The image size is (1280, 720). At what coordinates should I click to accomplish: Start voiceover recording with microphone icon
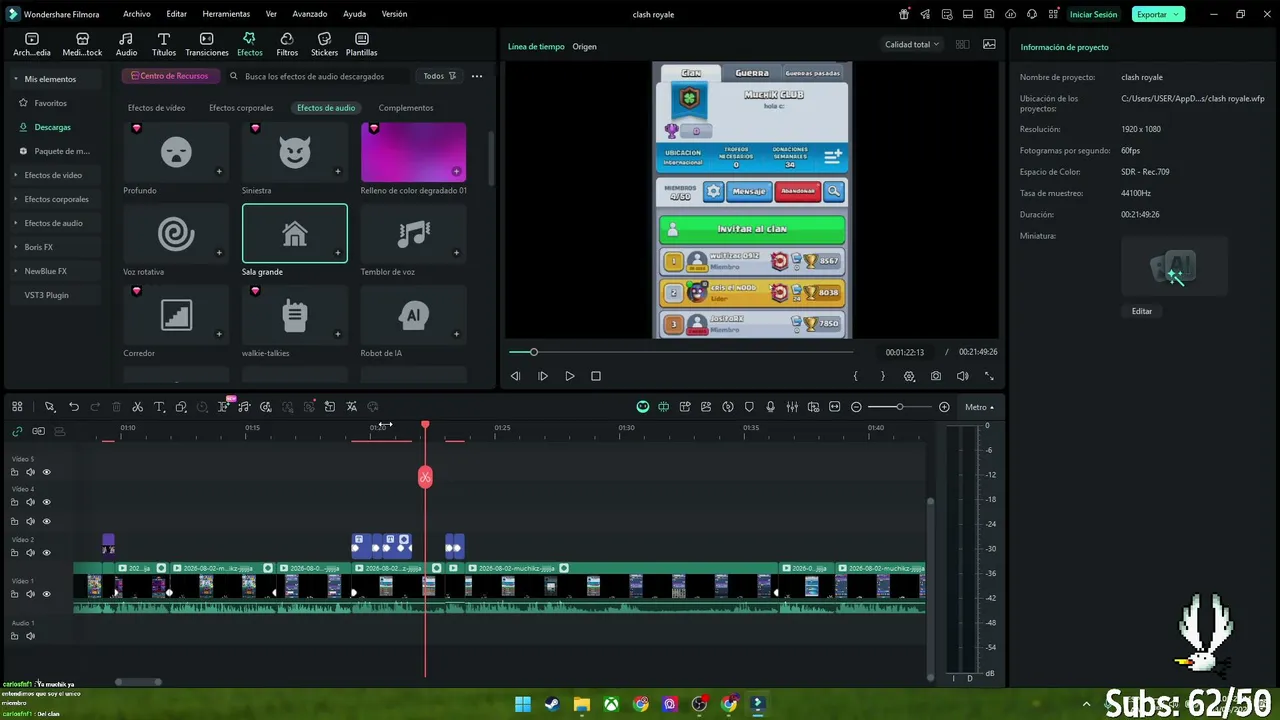(770, 407)
